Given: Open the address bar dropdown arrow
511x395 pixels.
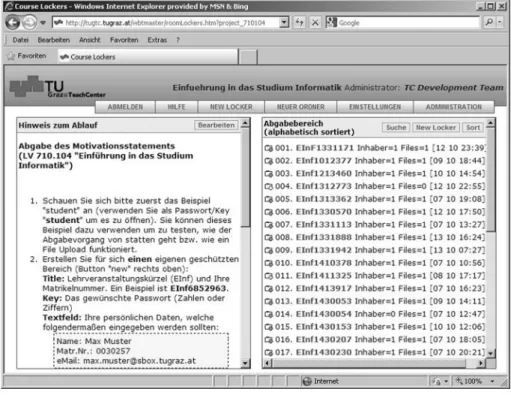Looking at the screenshot, I should tap(284, 23).
